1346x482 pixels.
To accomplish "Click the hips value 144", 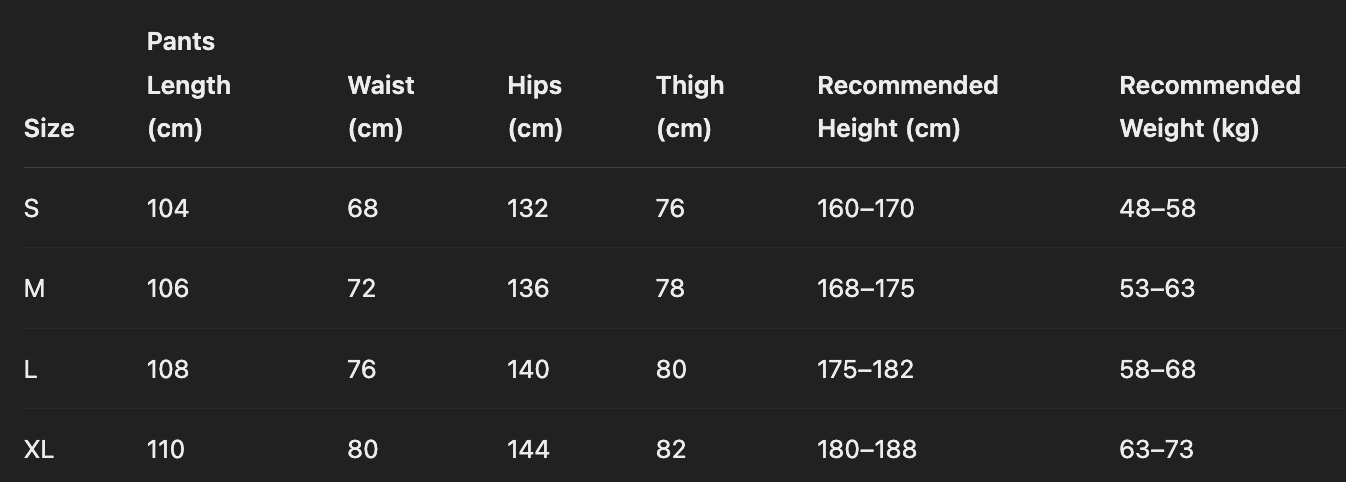I will [x=528, y=450].
